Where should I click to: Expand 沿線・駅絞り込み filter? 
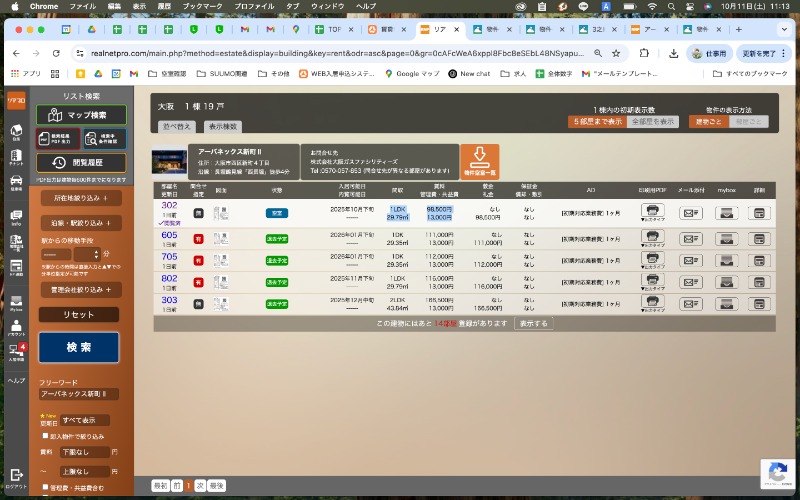point(81,223)
